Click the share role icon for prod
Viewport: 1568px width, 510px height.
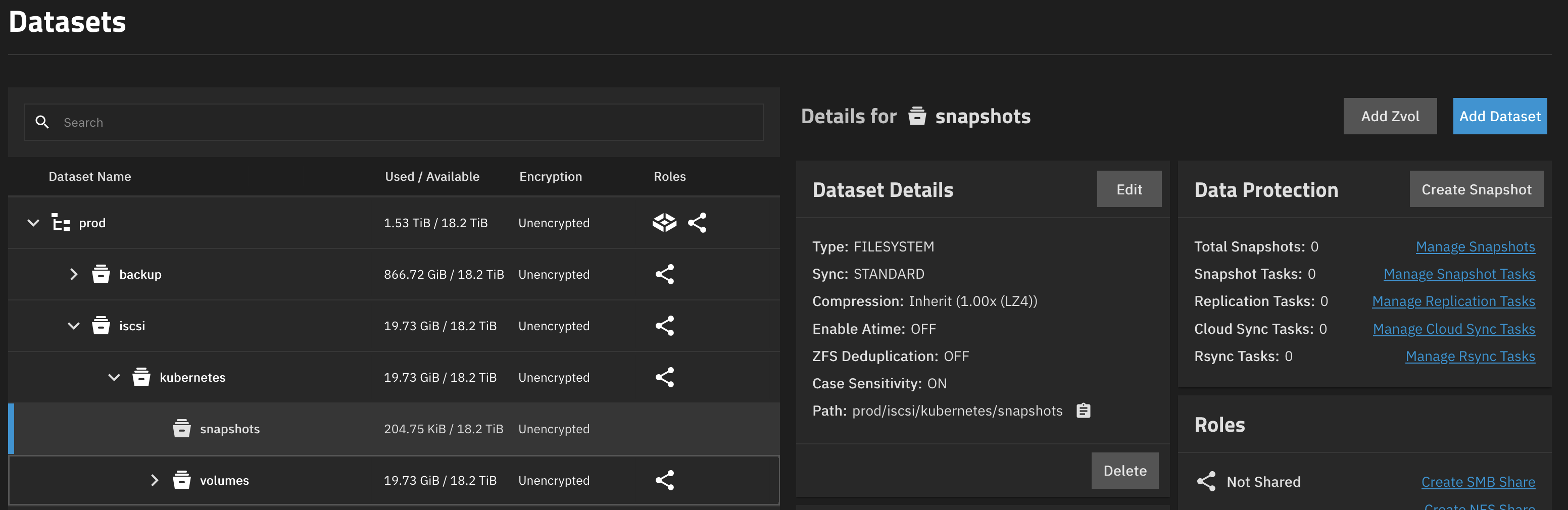(x=697, y=223)
